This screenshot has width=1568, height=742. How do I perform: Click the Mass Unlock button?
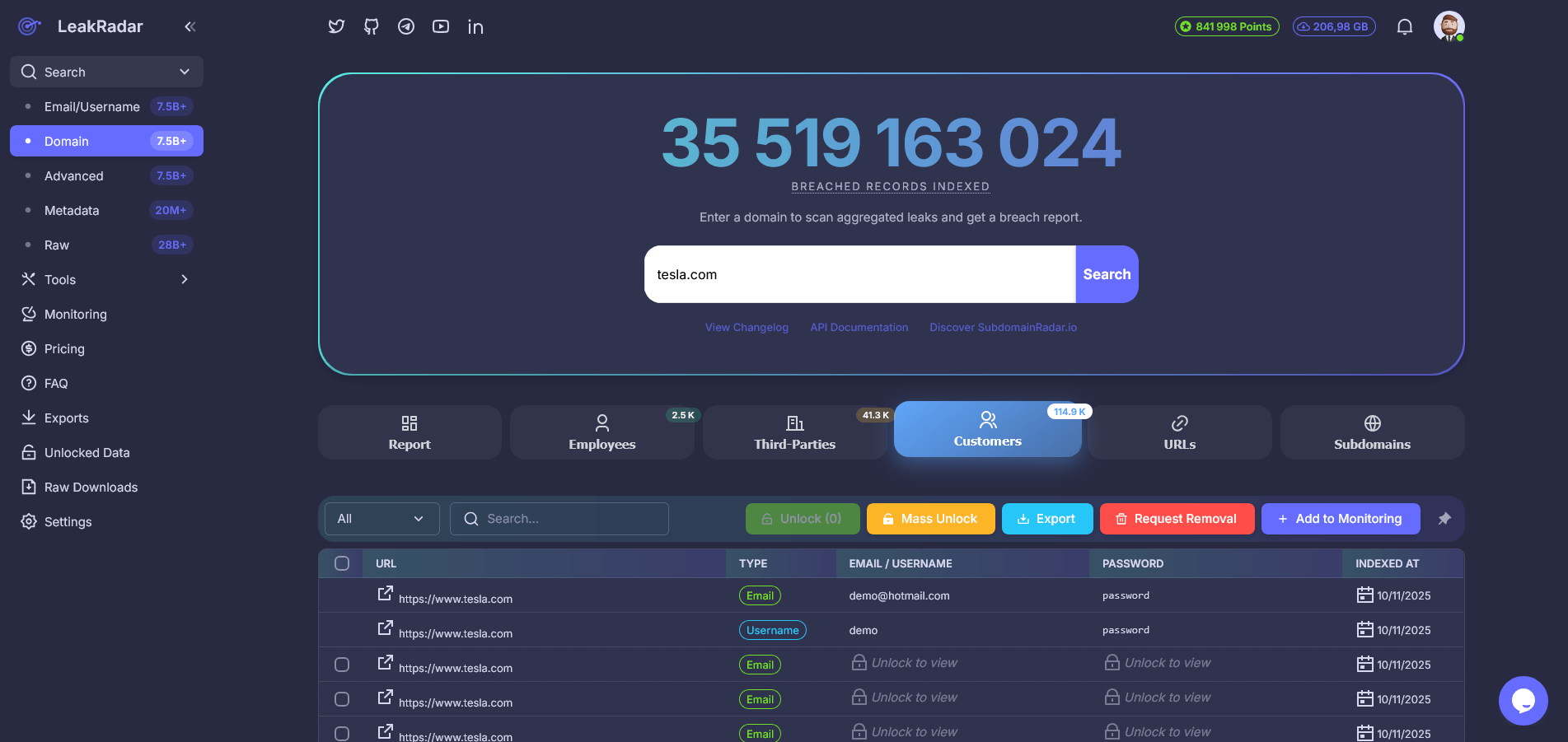930,519
